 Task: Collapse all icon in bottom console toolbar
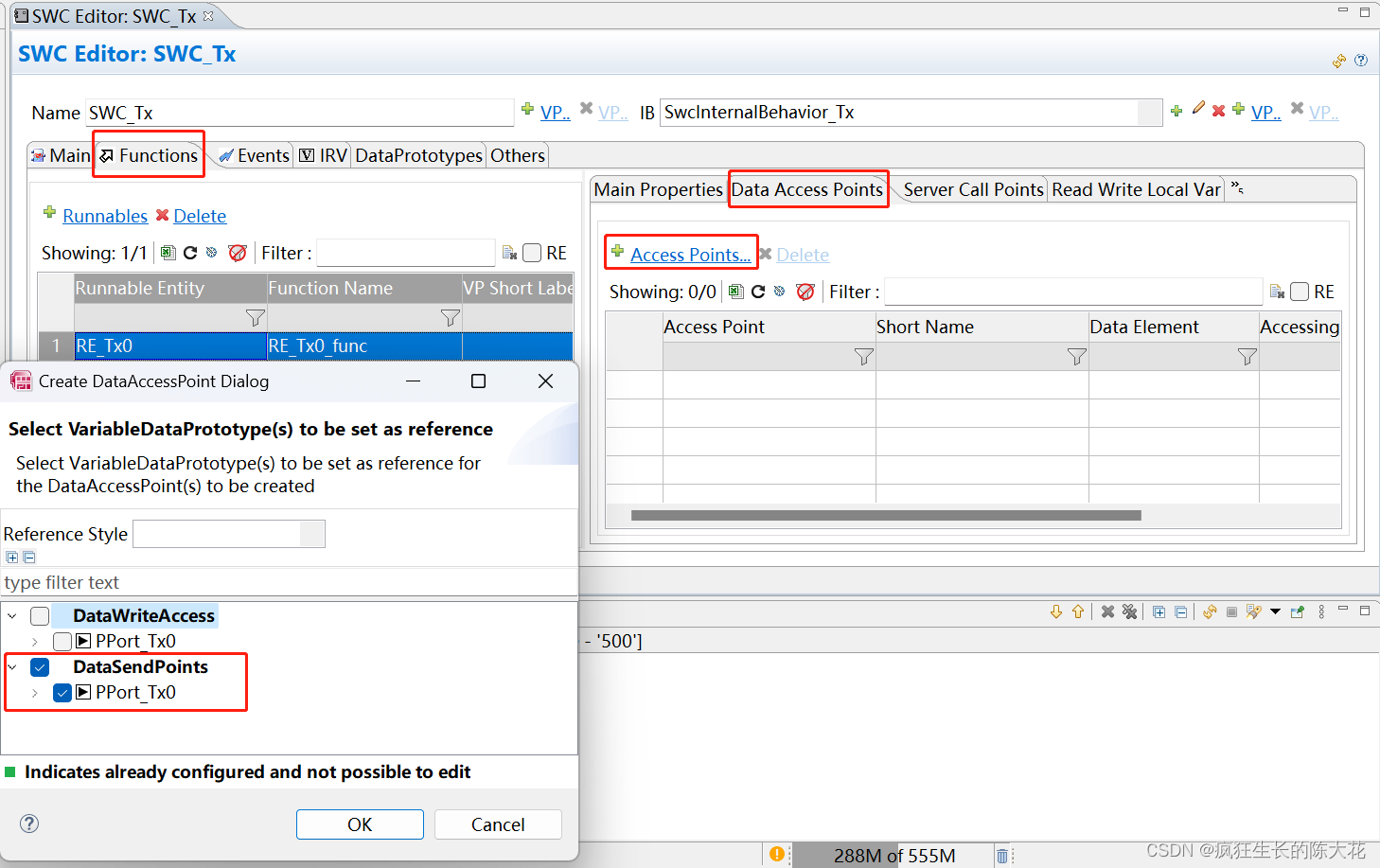coord(1180,611)
